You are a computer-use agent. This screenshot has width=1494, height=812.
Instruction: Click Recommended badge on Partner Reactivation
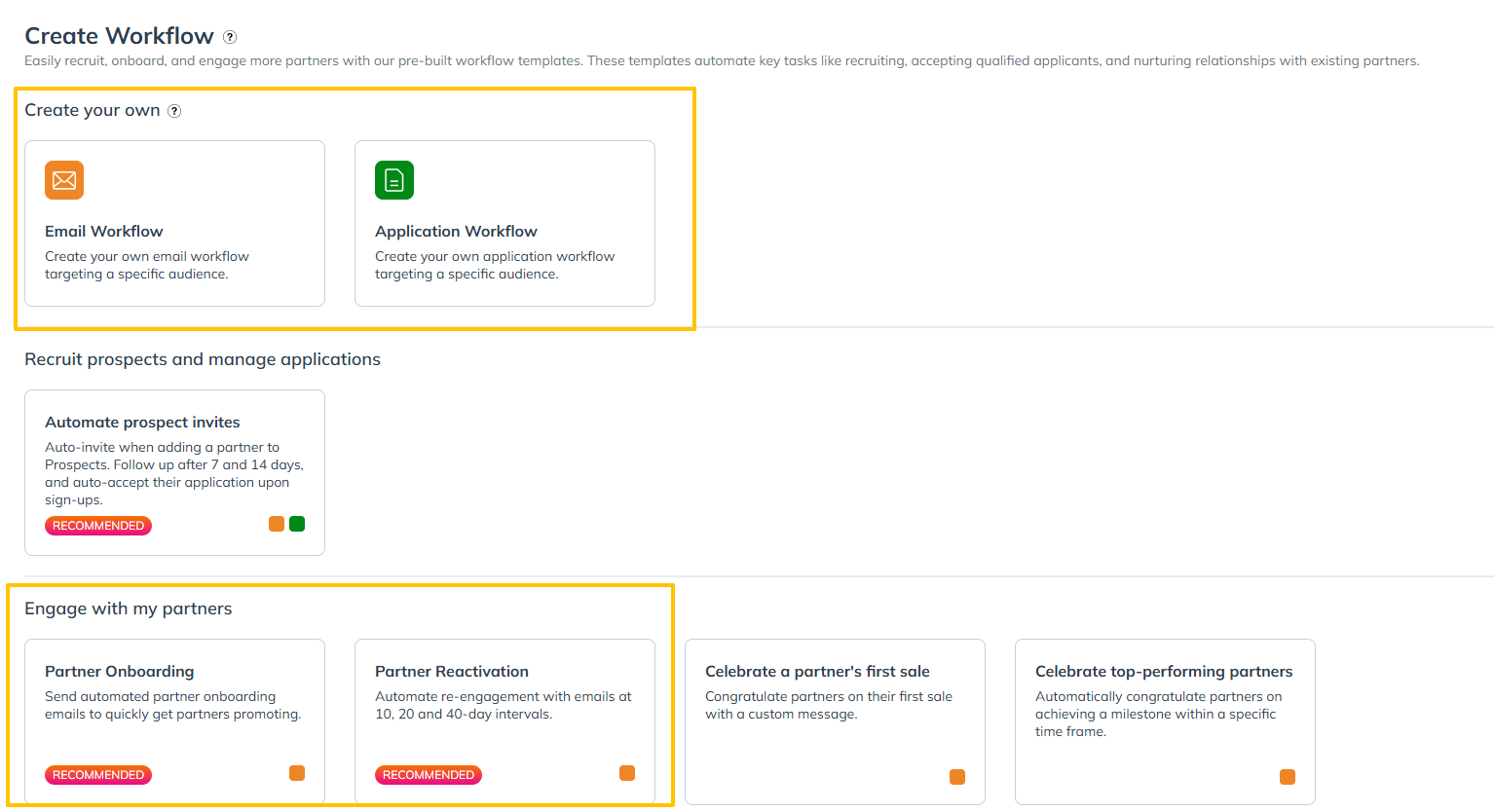(429, 775)
